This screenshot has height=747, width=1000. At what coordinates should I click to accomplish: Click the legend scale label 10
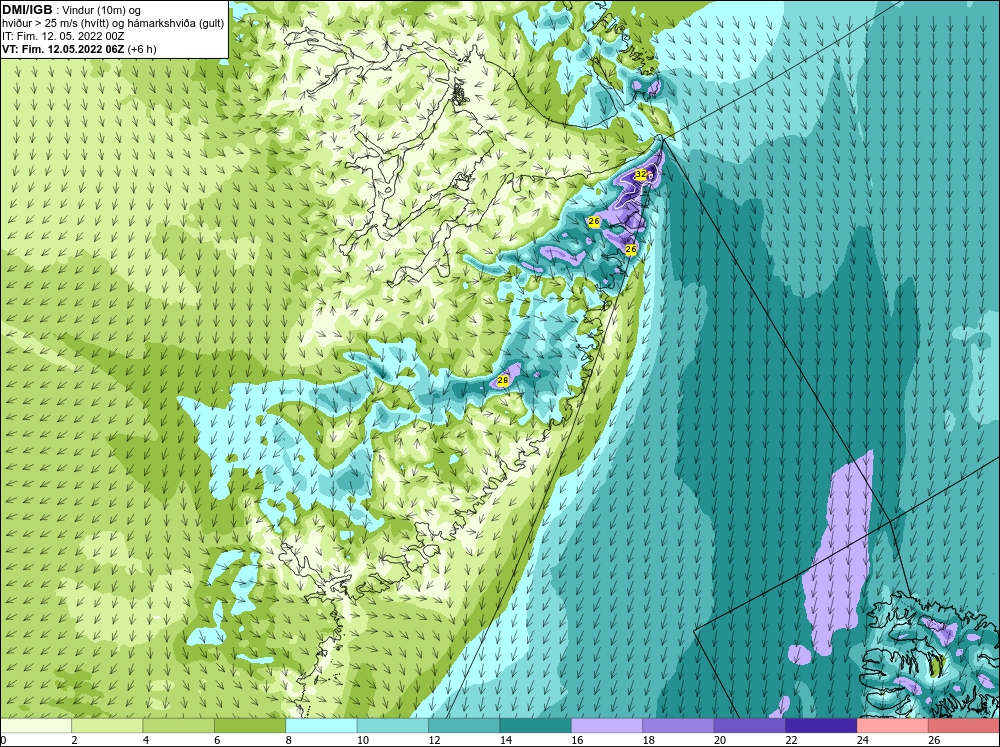(362, 740)
